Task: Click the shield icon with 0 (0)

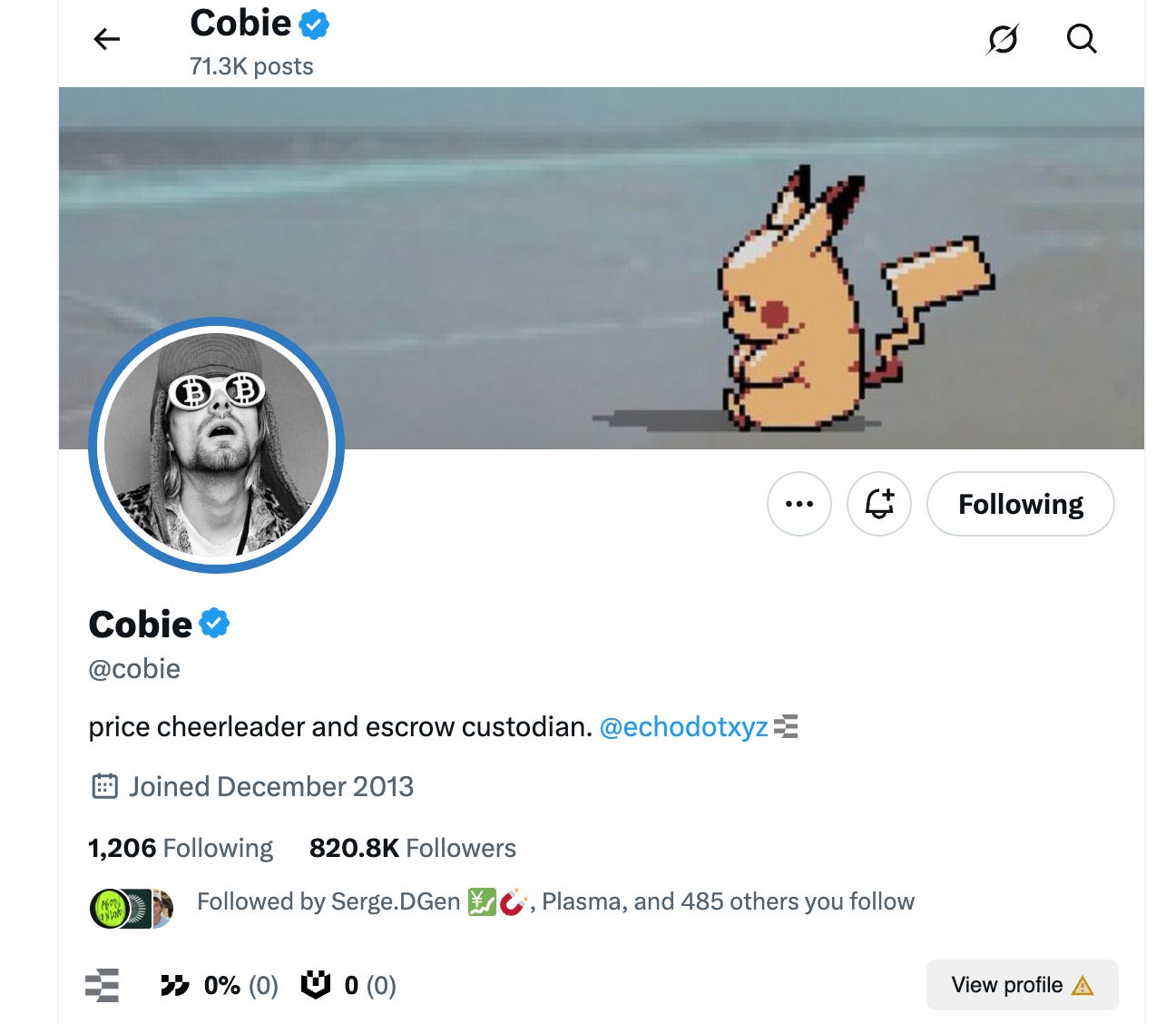Action: (x=315, y=984)
